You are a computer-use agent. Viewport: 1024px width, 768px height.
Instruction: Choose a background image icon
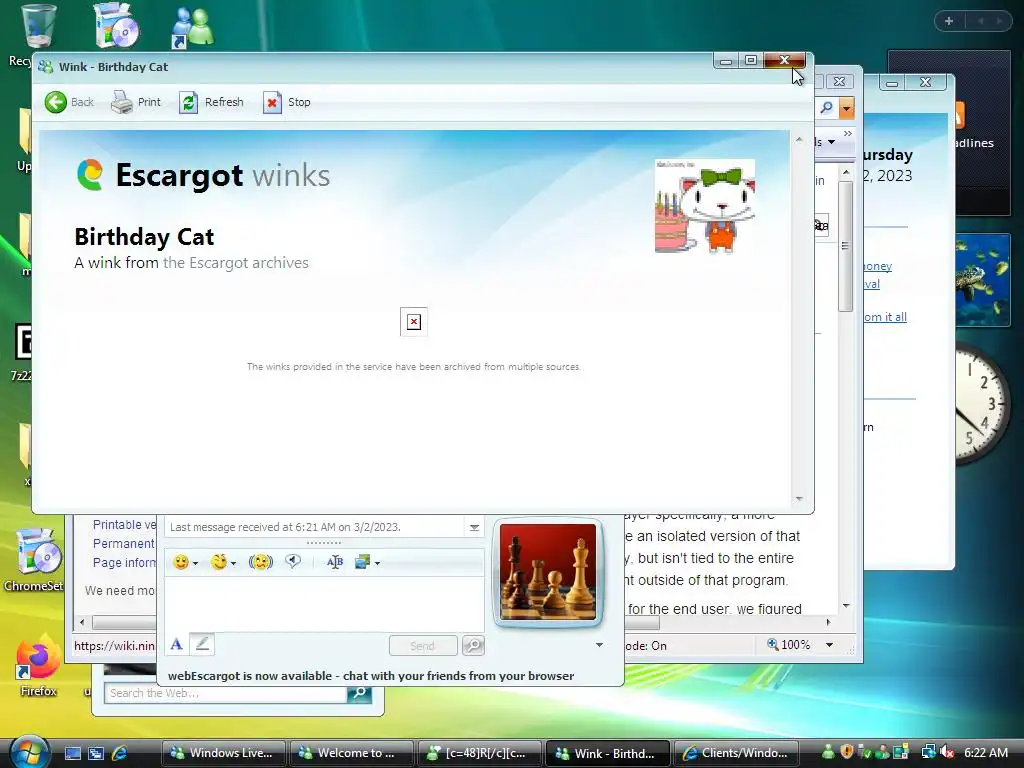coord(362,562)
